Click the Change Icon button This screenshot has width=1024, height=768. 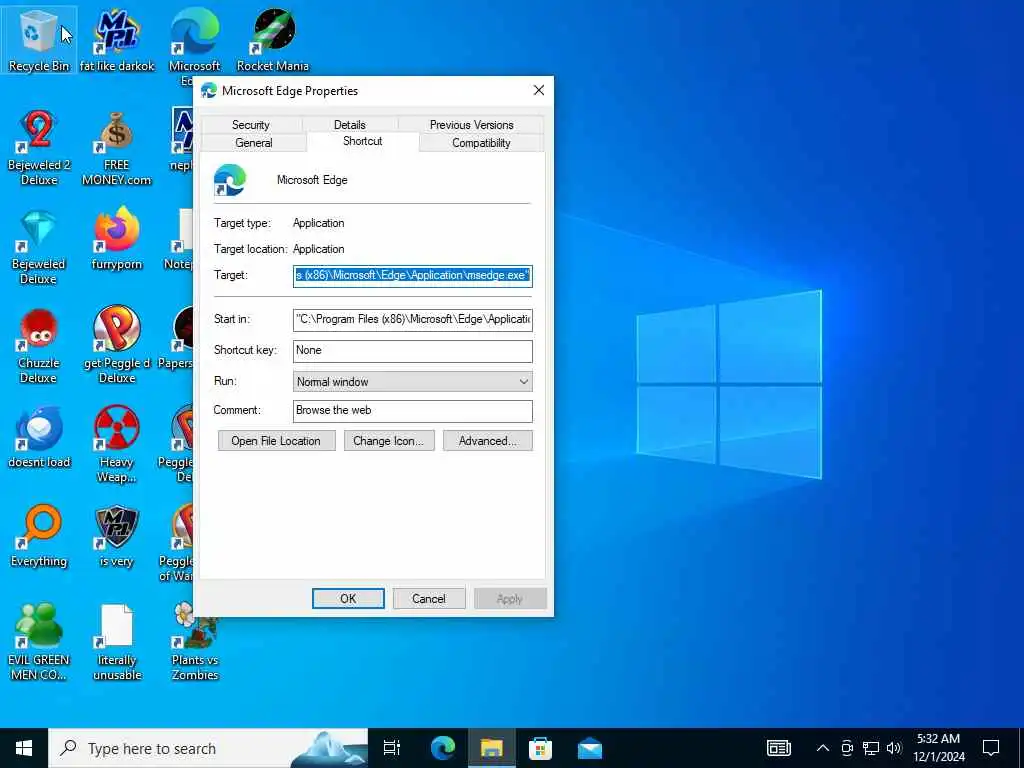(x=389, y=441)
